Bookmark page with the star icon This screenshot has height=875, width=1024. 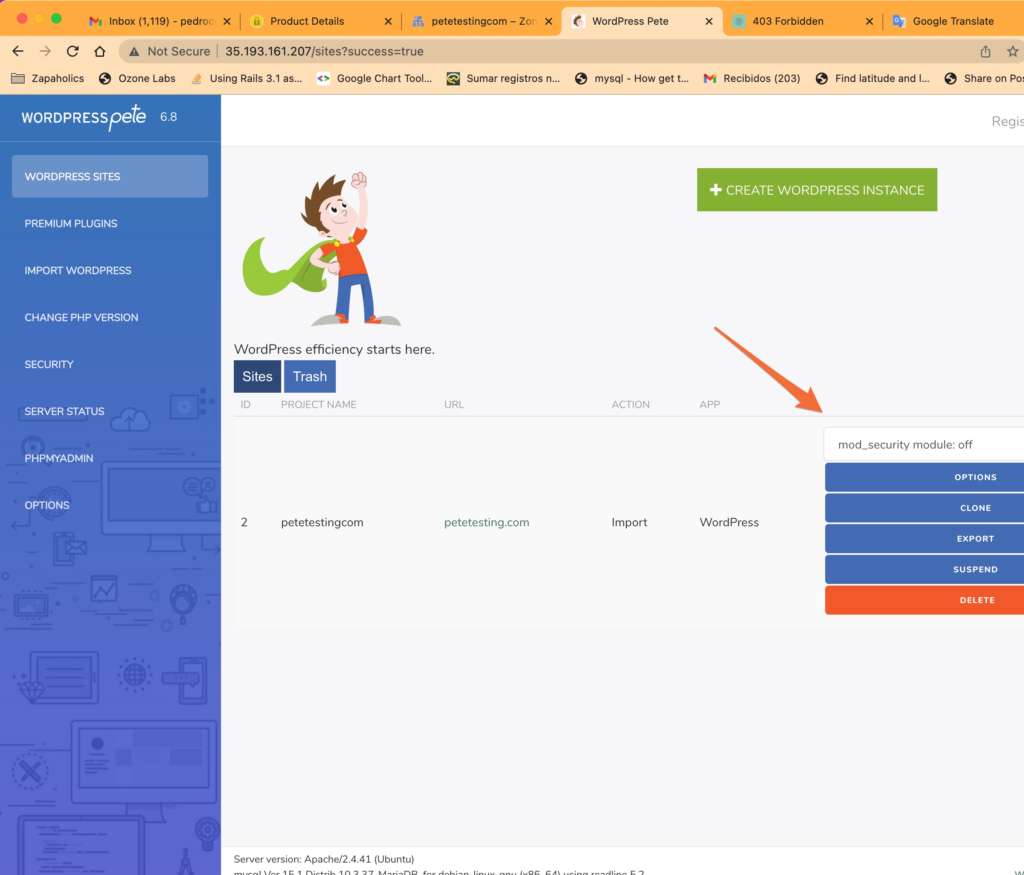[x=1012, y=51]
